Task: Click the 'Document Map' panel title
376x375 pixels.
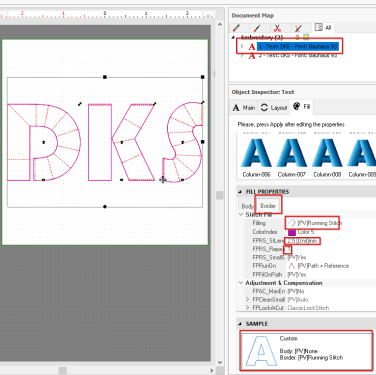Action: pyautogui.click(x=253, y=15)
